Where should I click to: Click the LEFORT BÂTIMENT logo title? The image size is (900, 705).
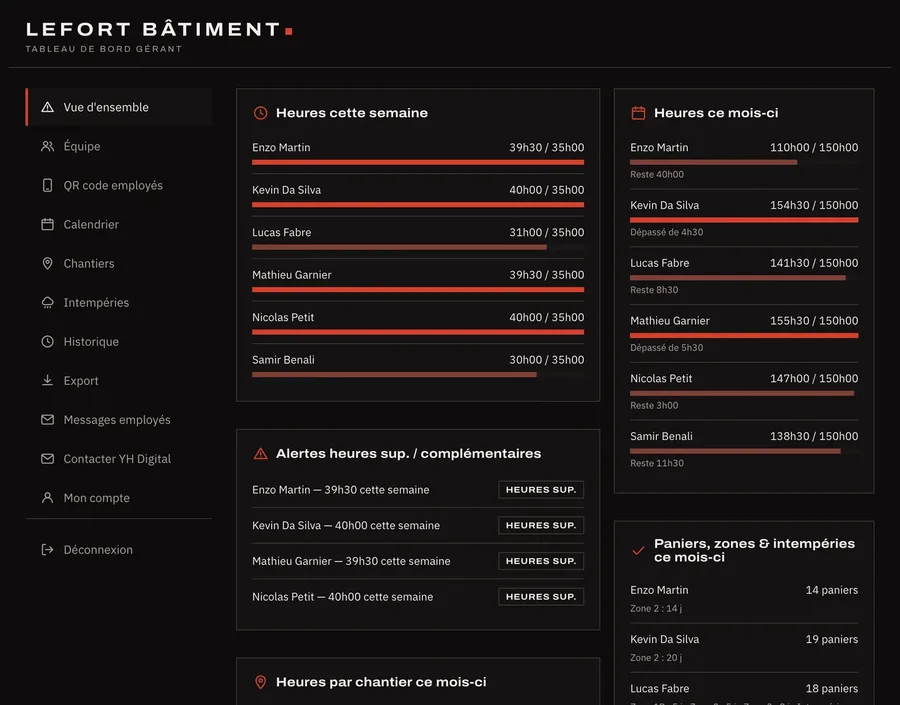point(159,29)
